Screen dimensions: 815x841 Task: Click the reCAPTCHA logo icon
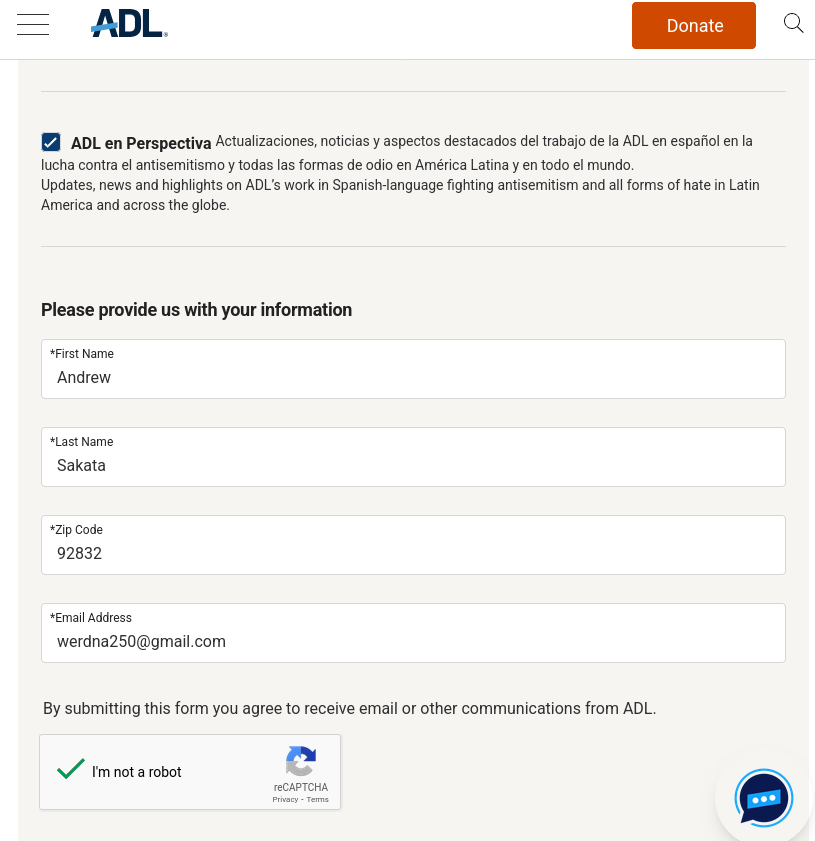(301, 761)
